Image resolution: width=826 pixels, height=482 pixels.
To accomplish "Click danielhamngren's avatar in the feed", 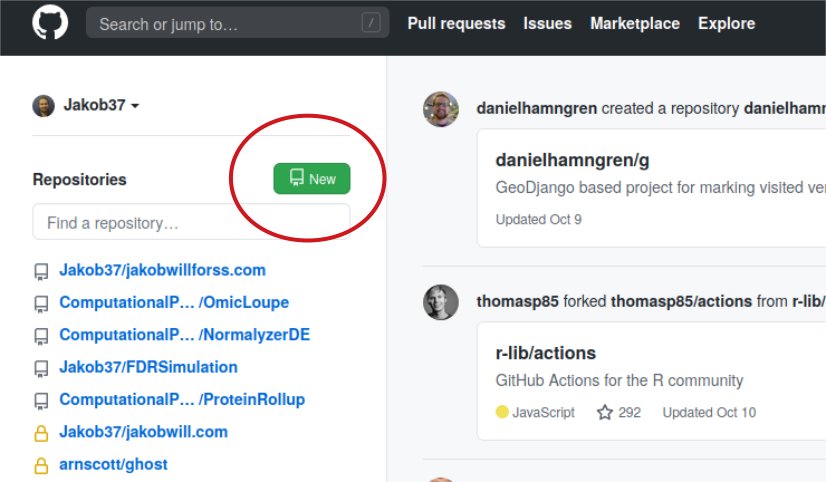I will [x=441, y=109].
